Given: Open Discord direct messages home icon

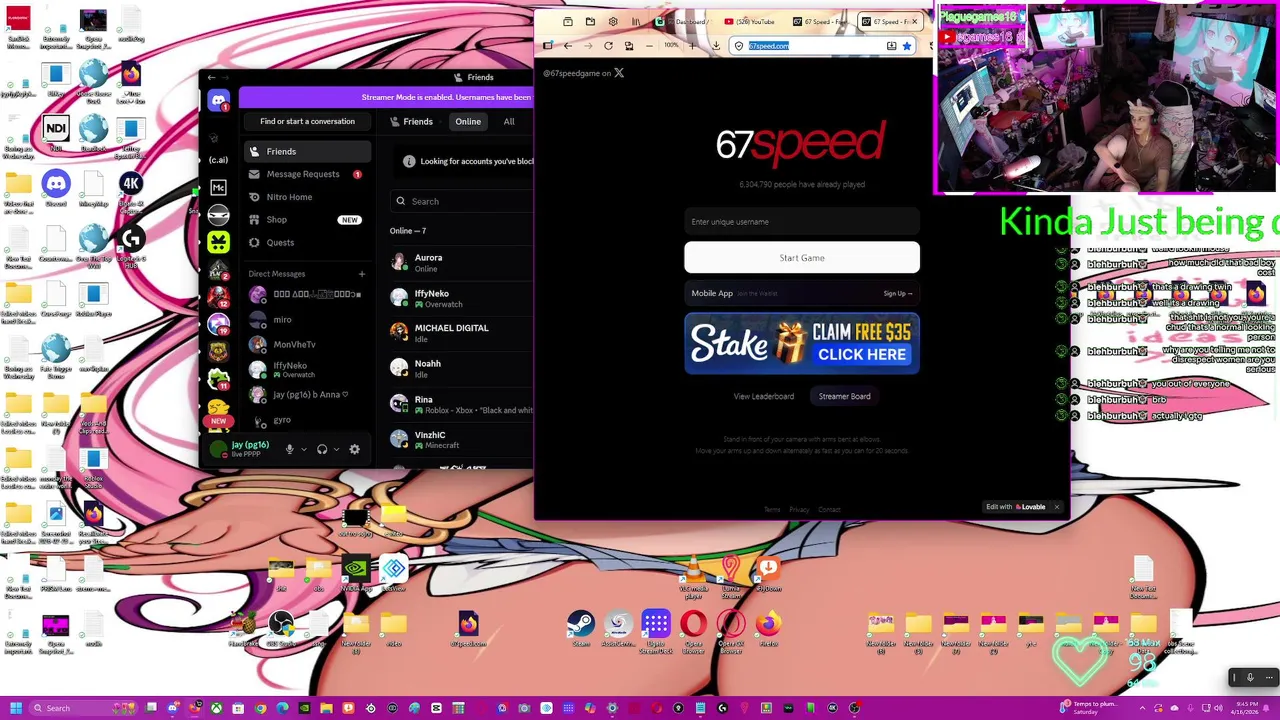Looking at the screenshot, I should click(x=218, y=100).
